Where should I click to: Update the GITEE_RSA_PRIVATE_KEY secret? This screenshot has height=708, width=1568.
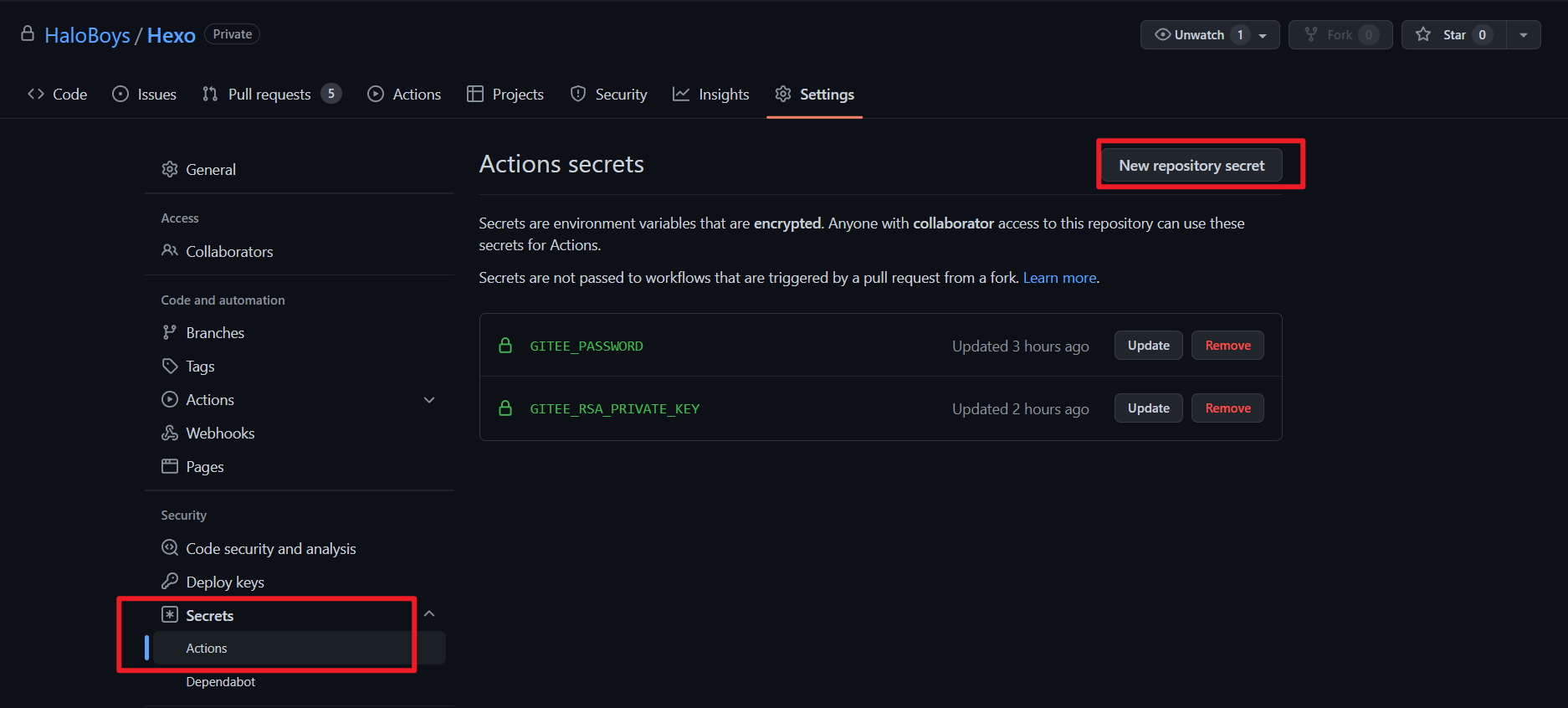1148,408
